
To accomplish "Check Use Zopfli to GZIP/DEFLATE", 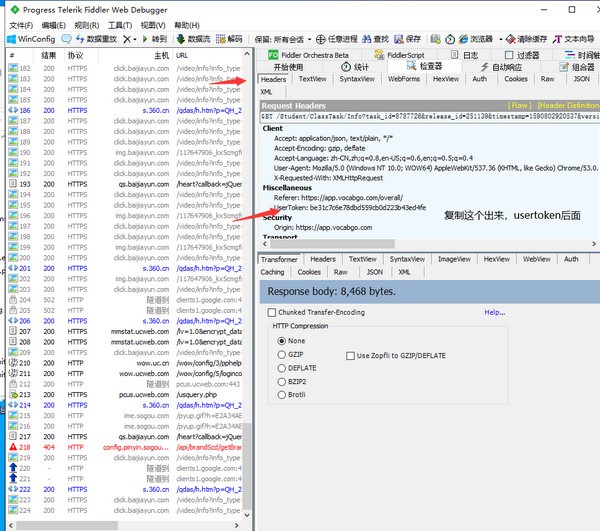I will tap(350, 355).
